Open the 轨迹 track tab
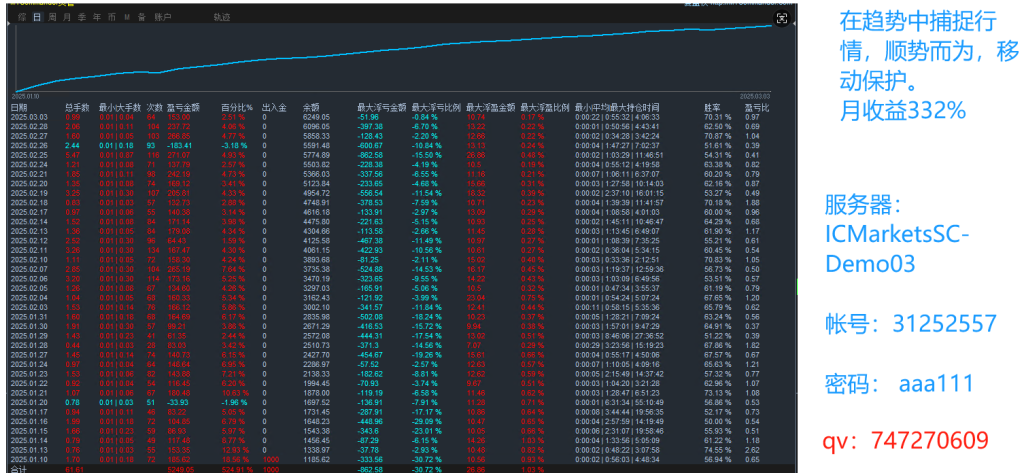 coord(221,18)
